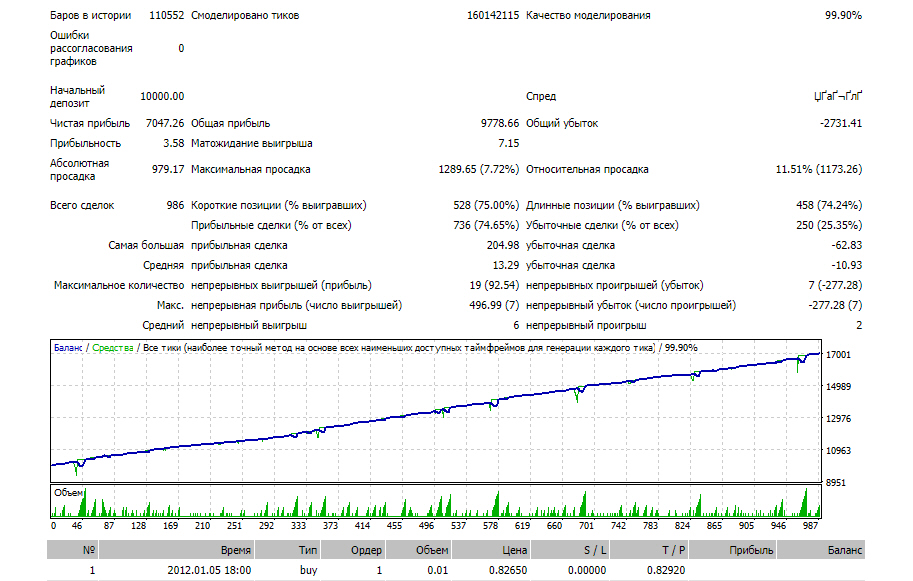Click average profit trade value 13.29
Image resolution: width=913 pixels, height=581 pixels.
[506, 265]
